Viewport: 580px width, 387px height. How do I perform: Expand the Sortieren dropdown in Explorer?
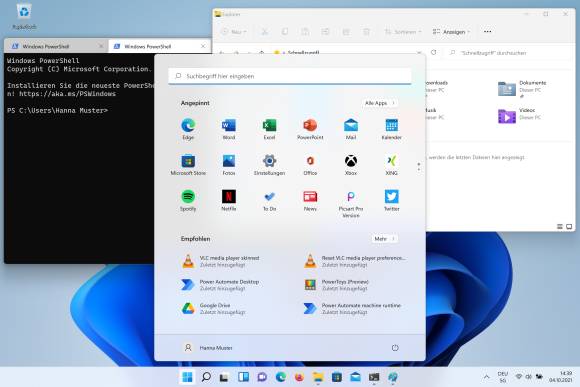tap(403, 32)
